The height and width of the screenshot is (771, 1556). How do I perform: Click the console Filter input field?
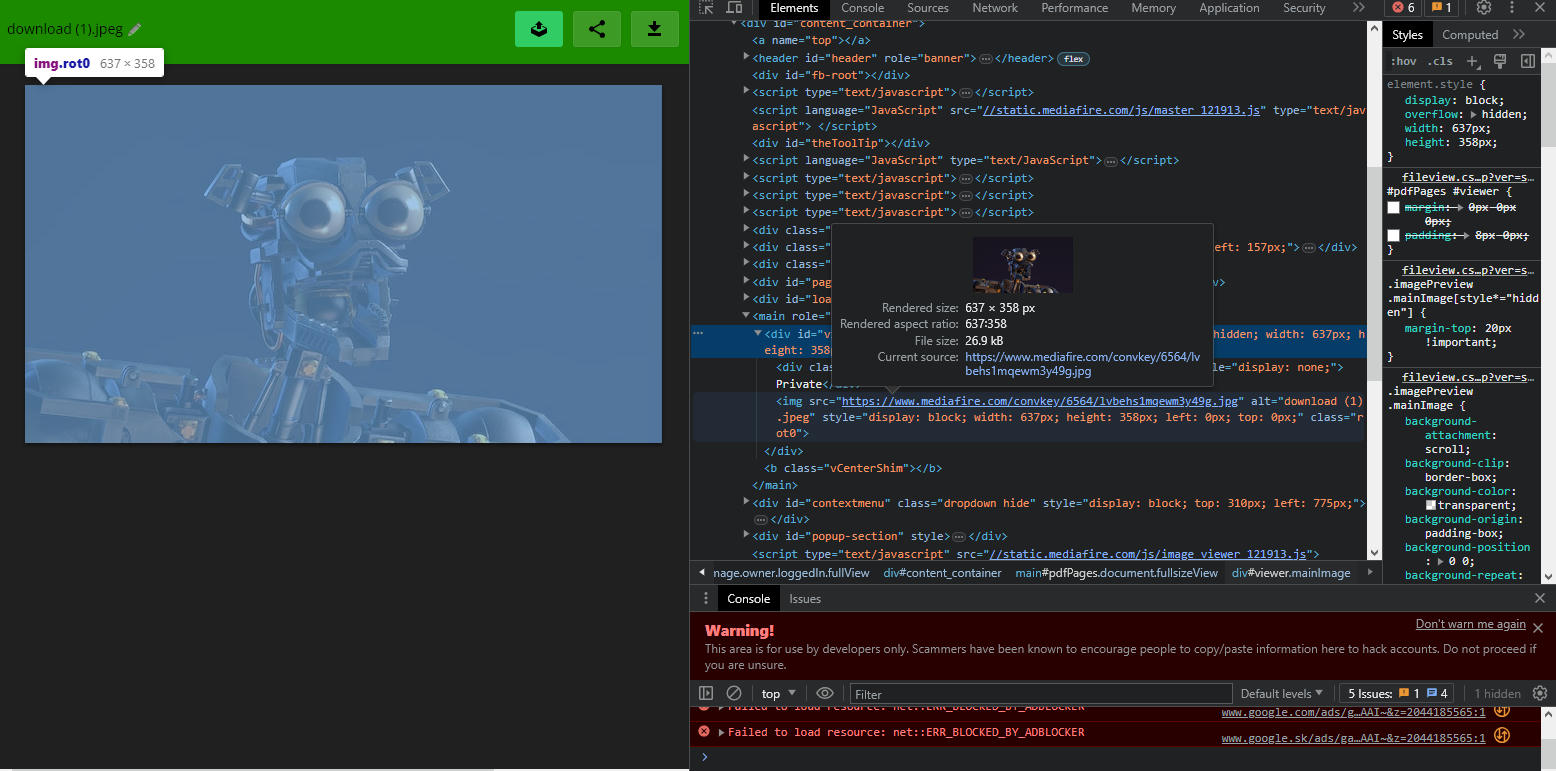pos(1041,694)
